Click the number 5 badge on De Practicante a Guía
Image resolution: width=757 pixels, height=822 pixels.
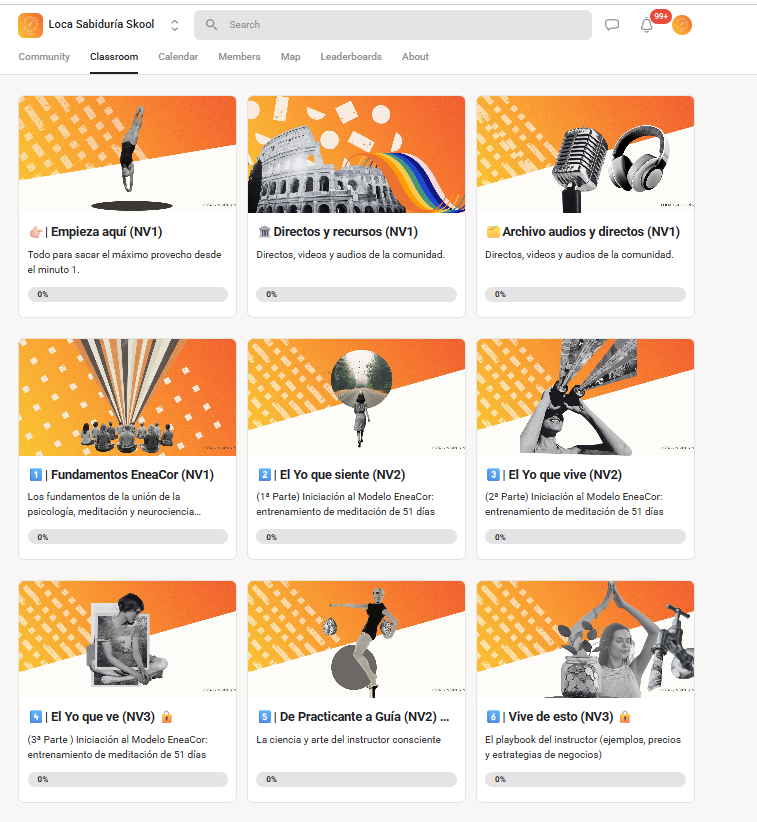(x=265, y=716)
